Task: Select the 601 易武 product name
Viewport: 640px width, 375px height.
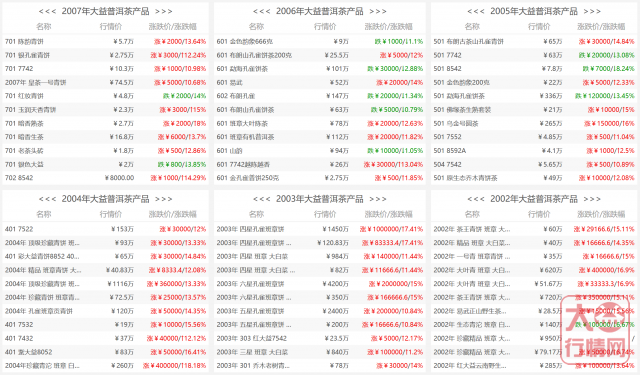Action: click(229, 82)
